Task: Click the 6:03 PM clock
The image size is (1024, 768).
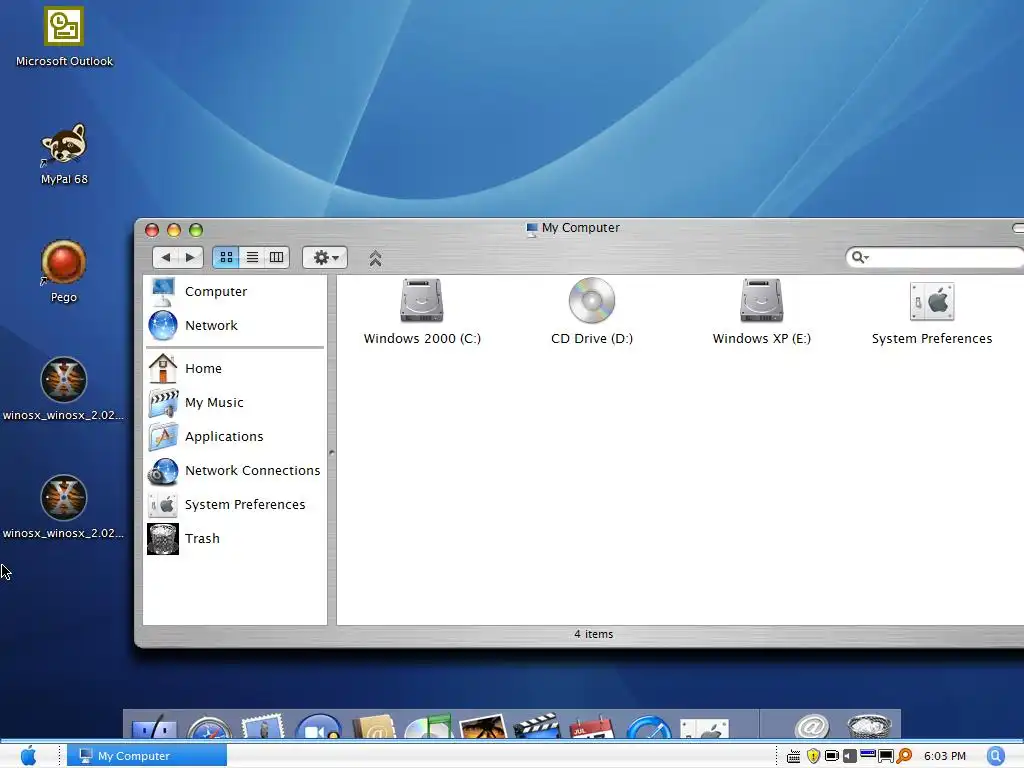Action: (944, 756)
